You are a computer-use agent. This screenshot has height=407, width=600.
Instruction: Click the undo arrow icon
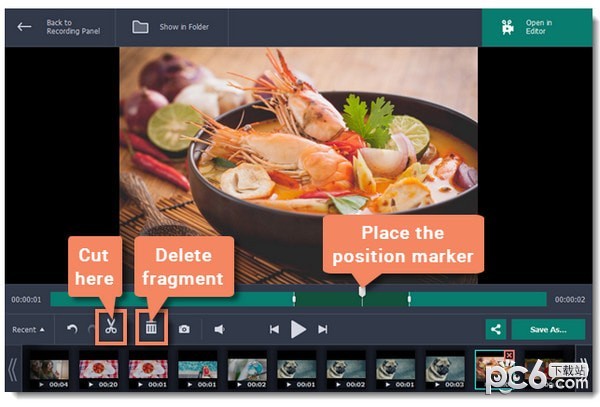coord(72,328)
